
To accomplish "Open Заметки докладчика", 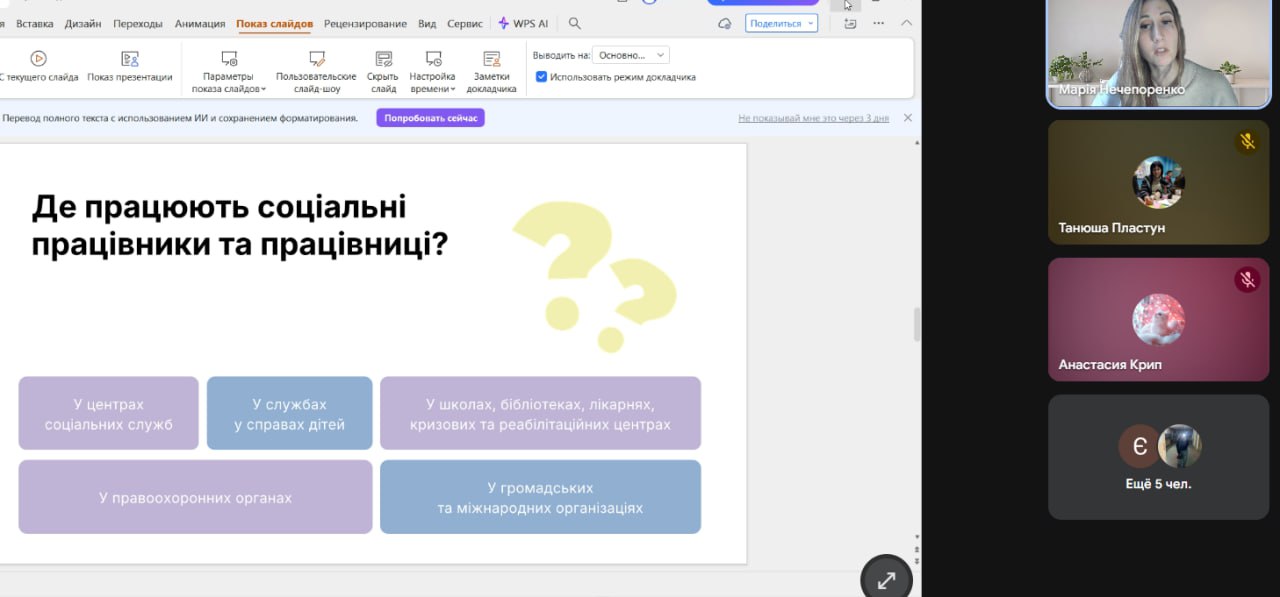I will (x=491, y=59).
